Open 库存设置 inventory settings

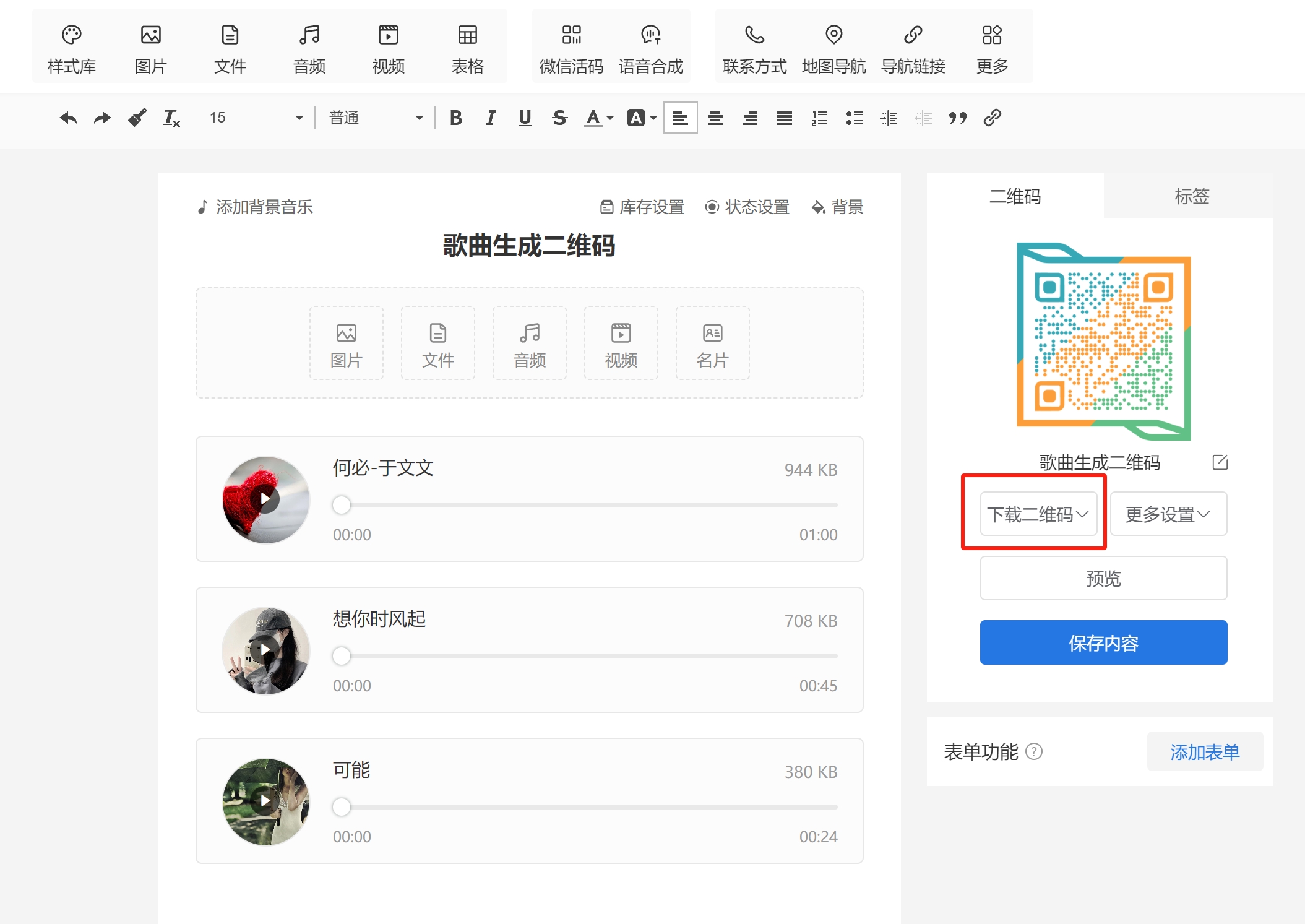point(642,207)
